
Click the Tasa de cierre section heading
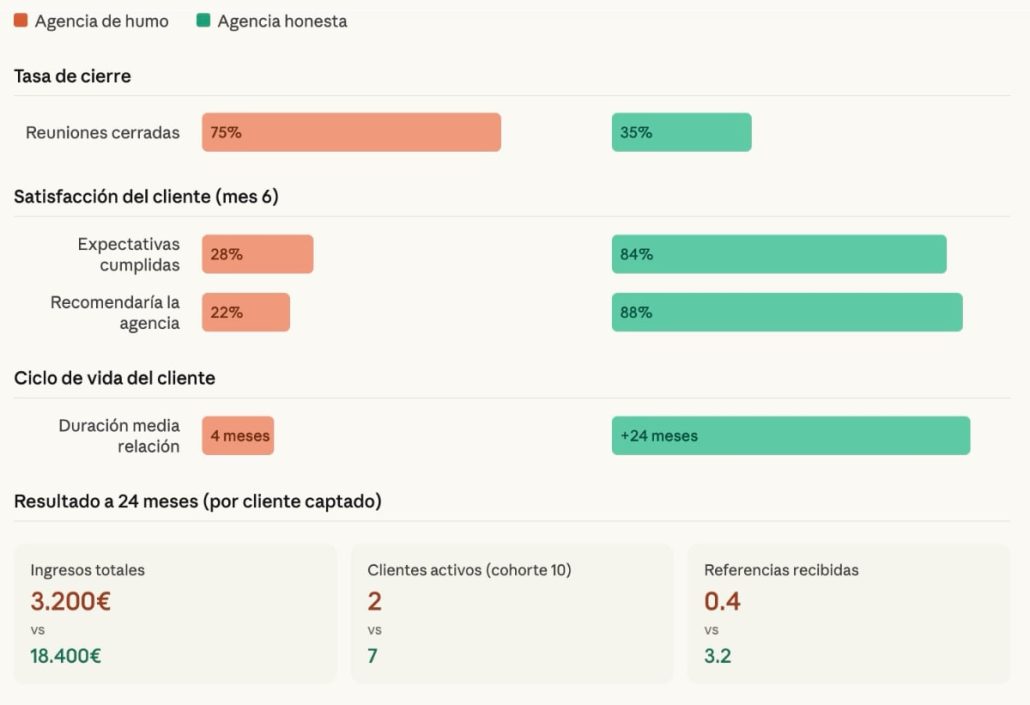coord(72,76)
